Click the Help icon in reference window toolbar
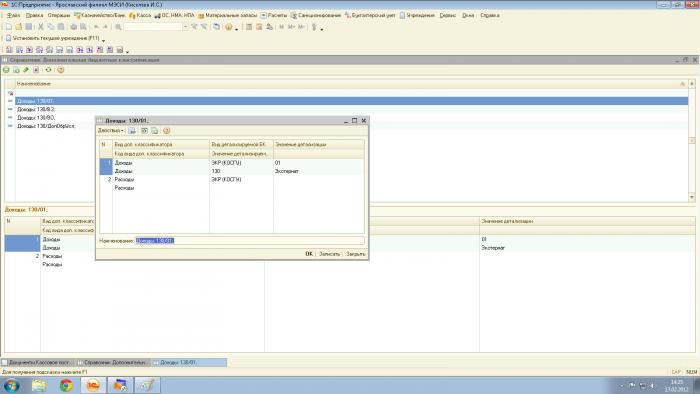Screen dimensions: 700x394 pos(61,70)
